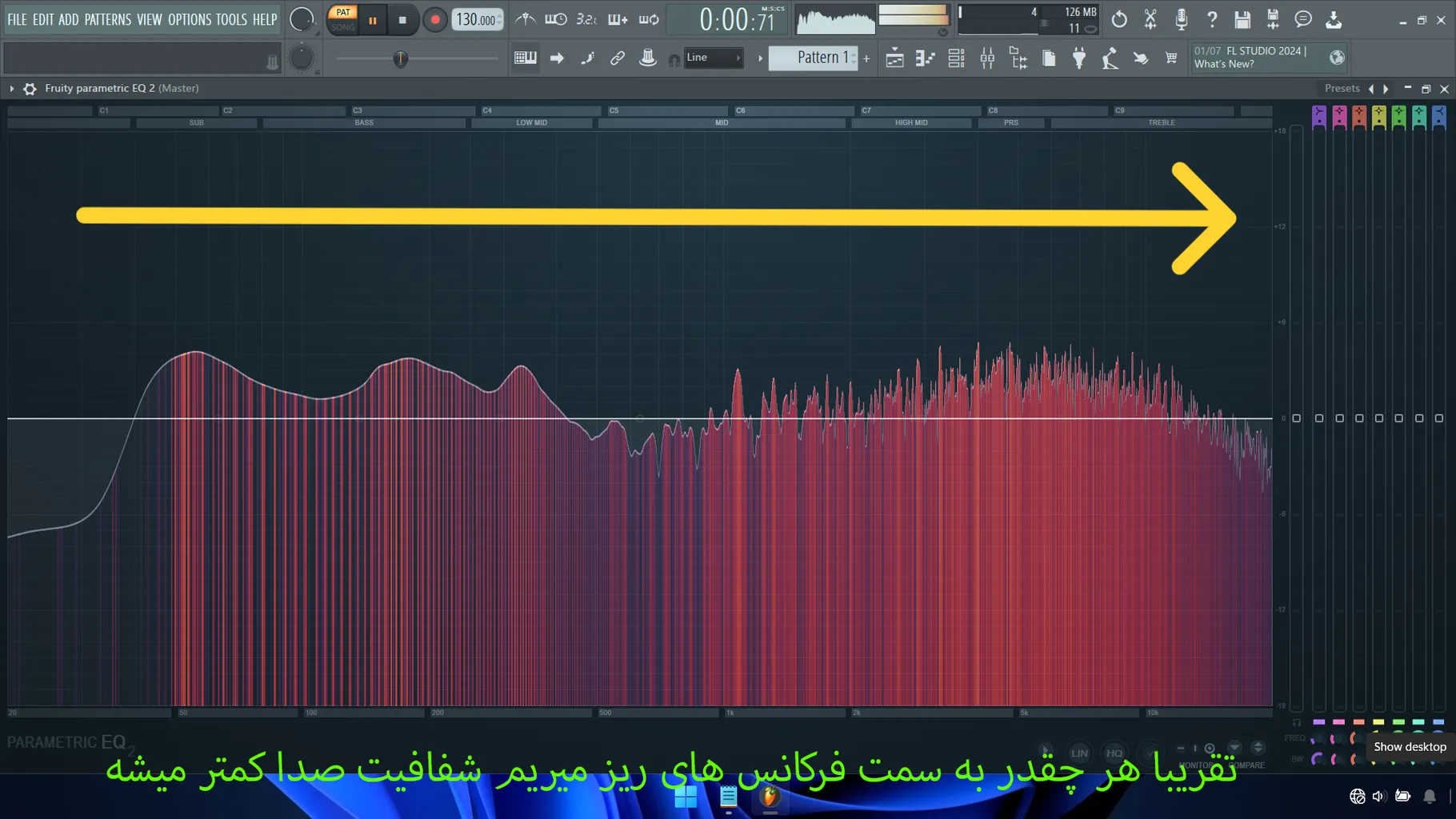Open the Playlist view icon
Viewport: 1456px width, 819px height.
coord(895,58)
